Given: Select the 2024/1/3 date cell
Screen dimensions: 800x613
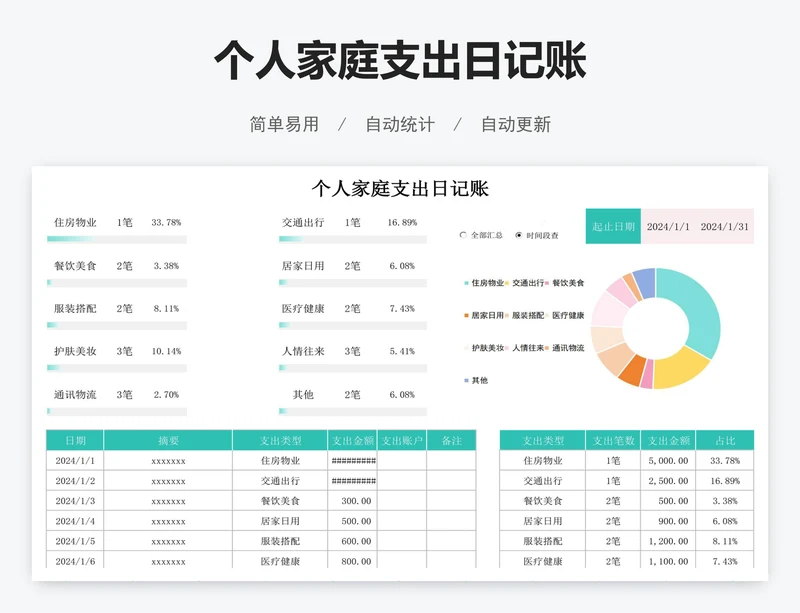Looking at the screenshot, I should pos(75,501).
